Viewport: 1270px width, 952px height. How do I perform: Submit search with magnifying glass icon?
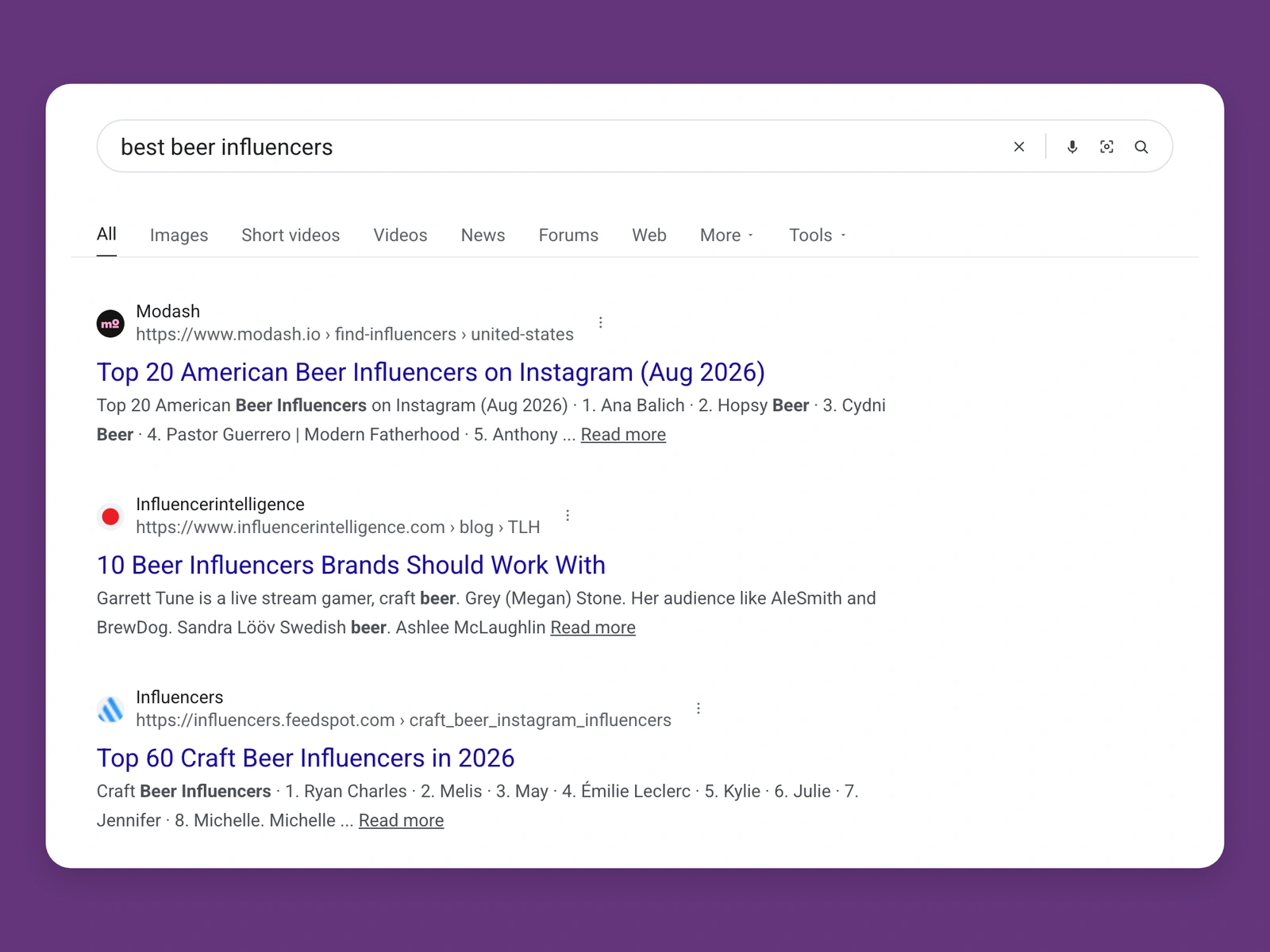(x=1141, y=147)
